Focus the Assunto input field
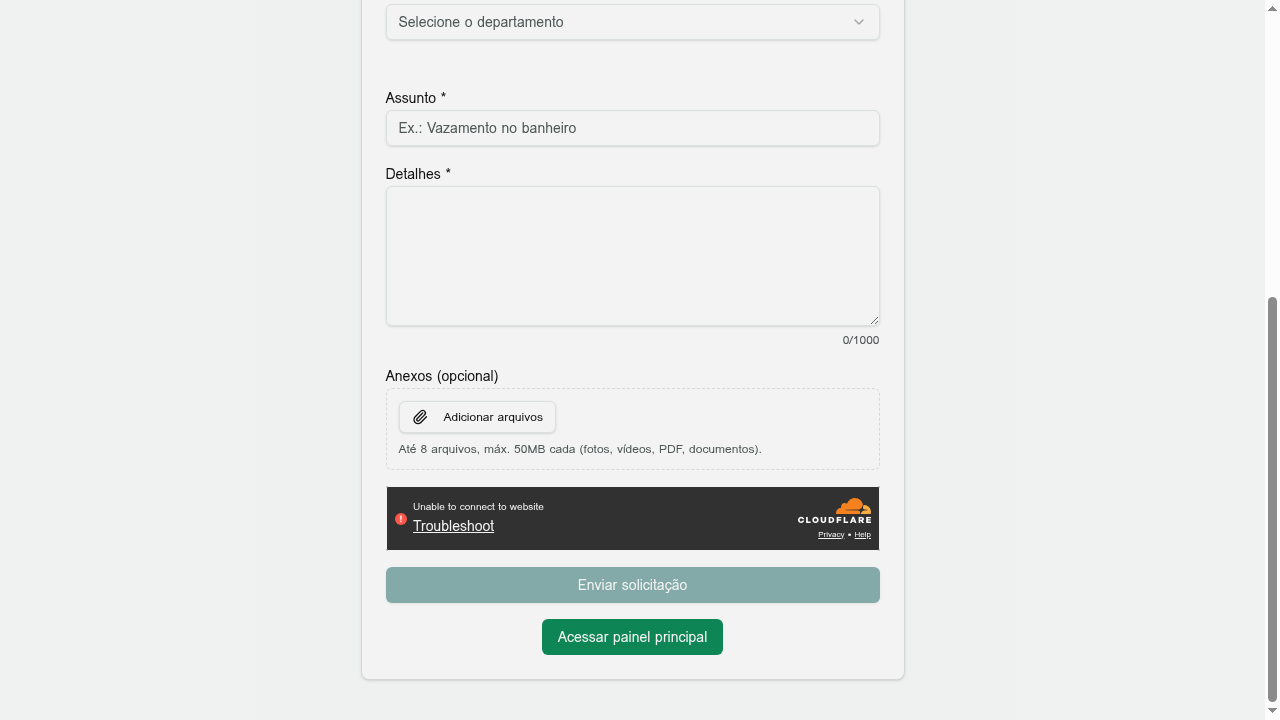Image resolution: width=1280 pixels, height=720 pixels. tap(633, 128)
